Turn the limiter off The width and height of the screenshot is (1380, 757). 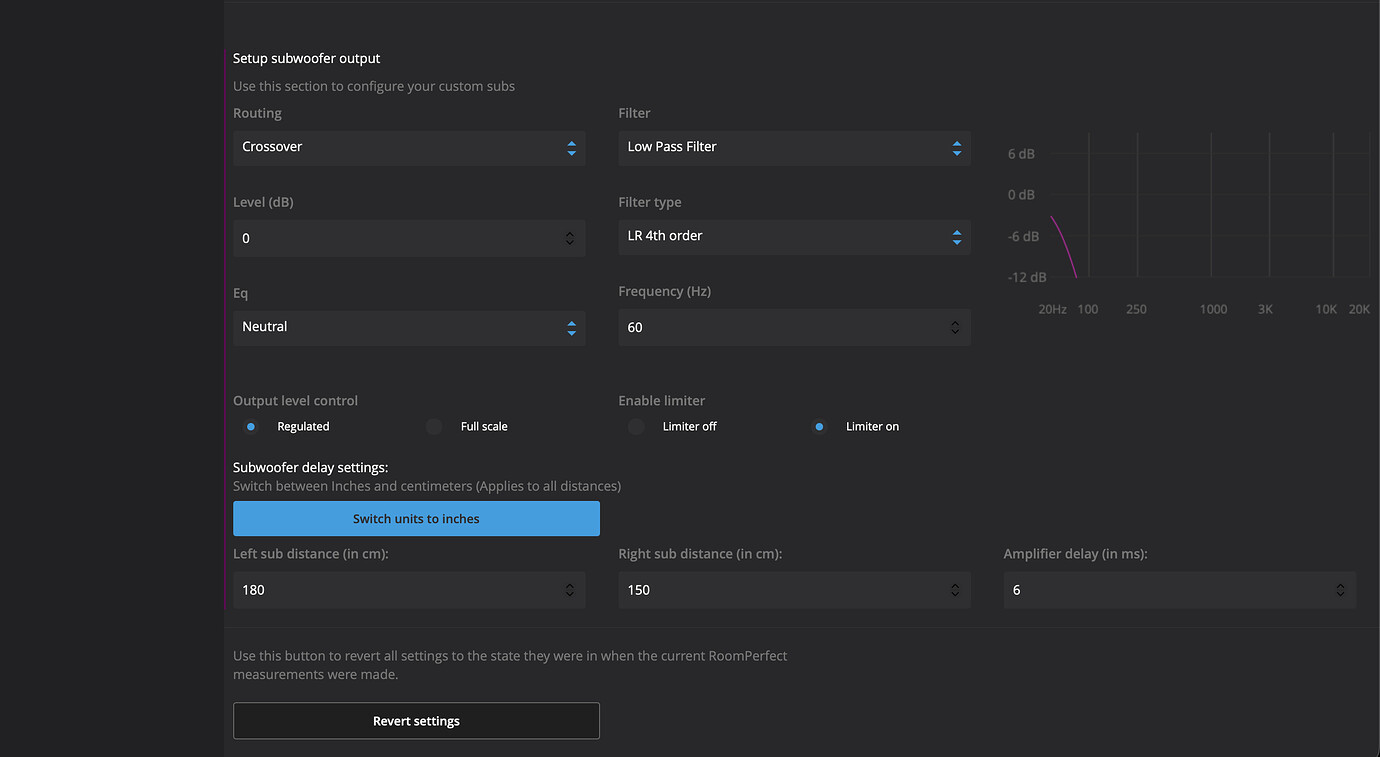pyautogui.click(x=637, y=427)
